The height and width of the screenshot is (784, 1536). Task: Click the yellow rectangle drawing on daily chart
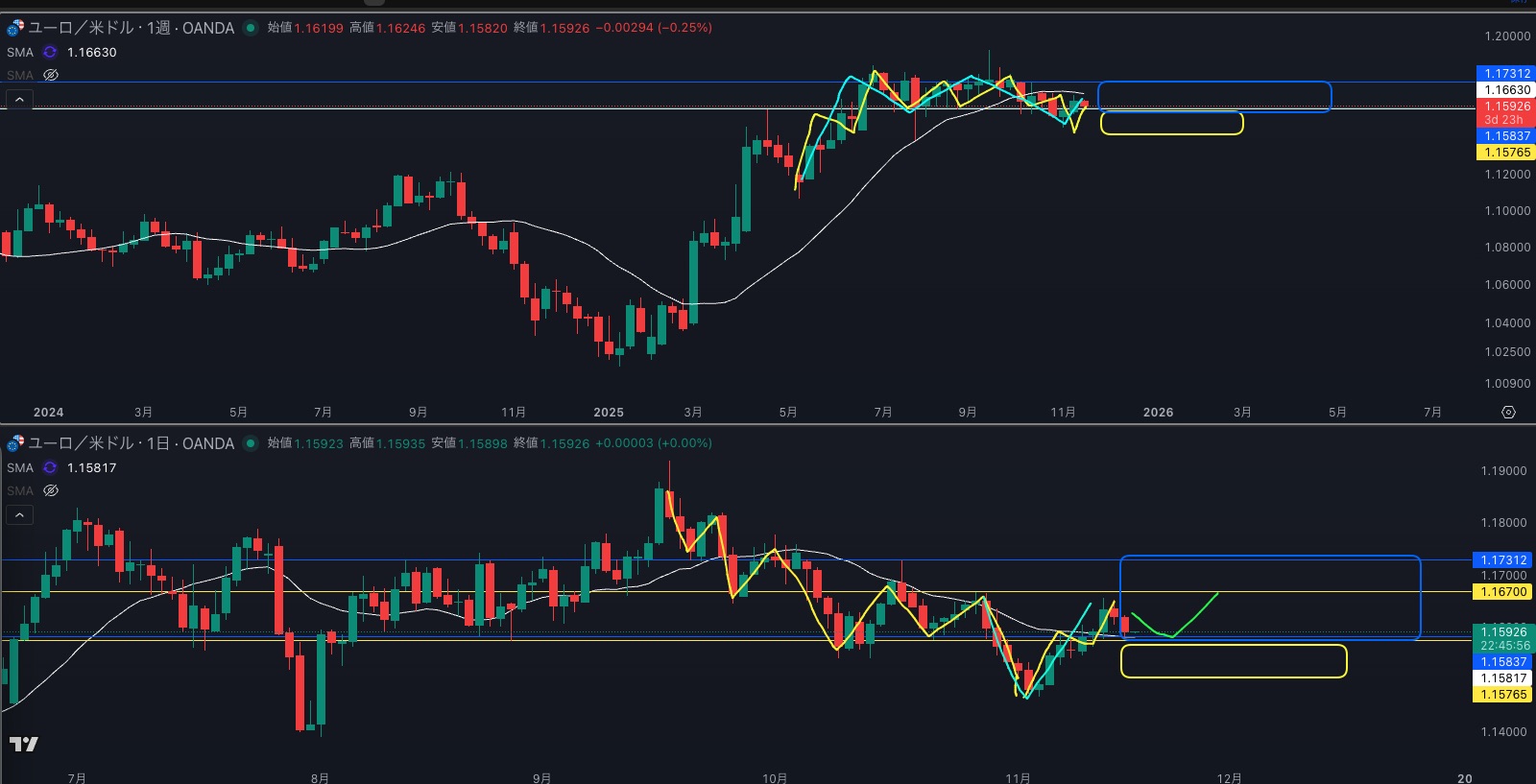click(1233, 646)
